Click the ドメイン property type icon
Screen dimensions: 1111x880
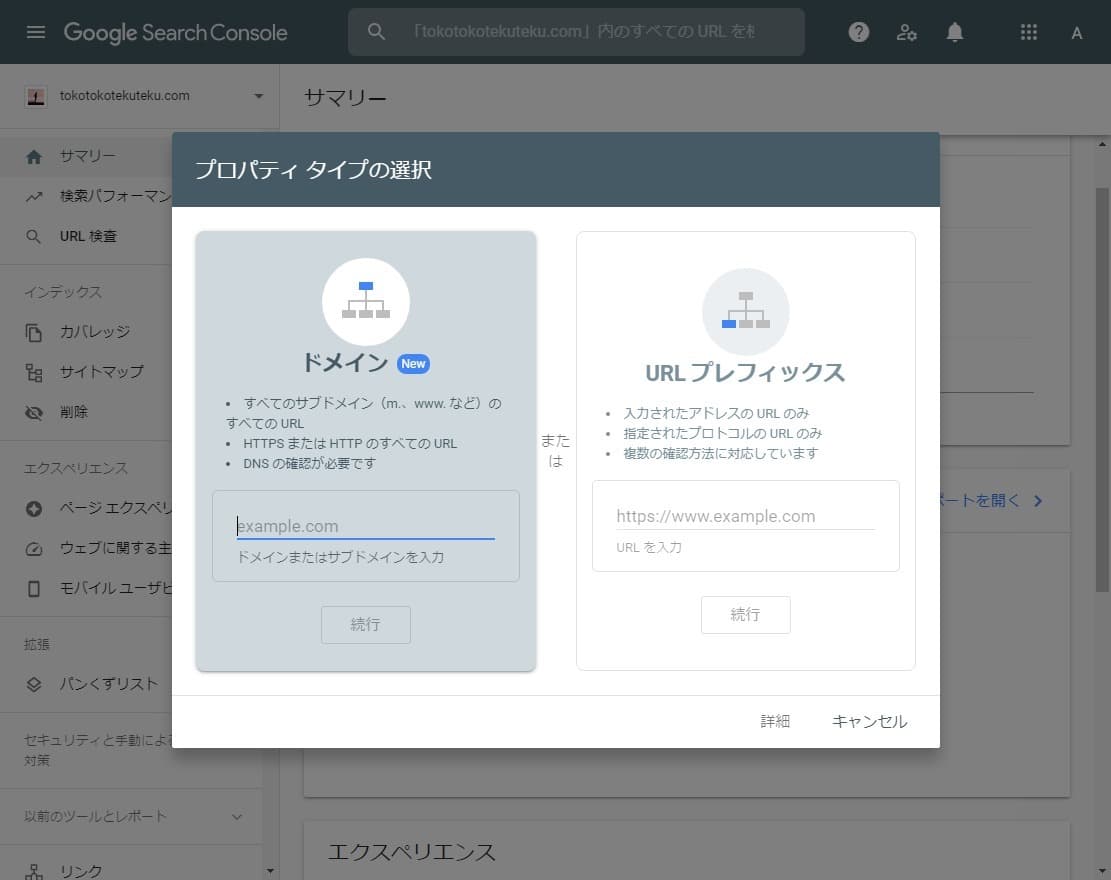pos(366,301)
